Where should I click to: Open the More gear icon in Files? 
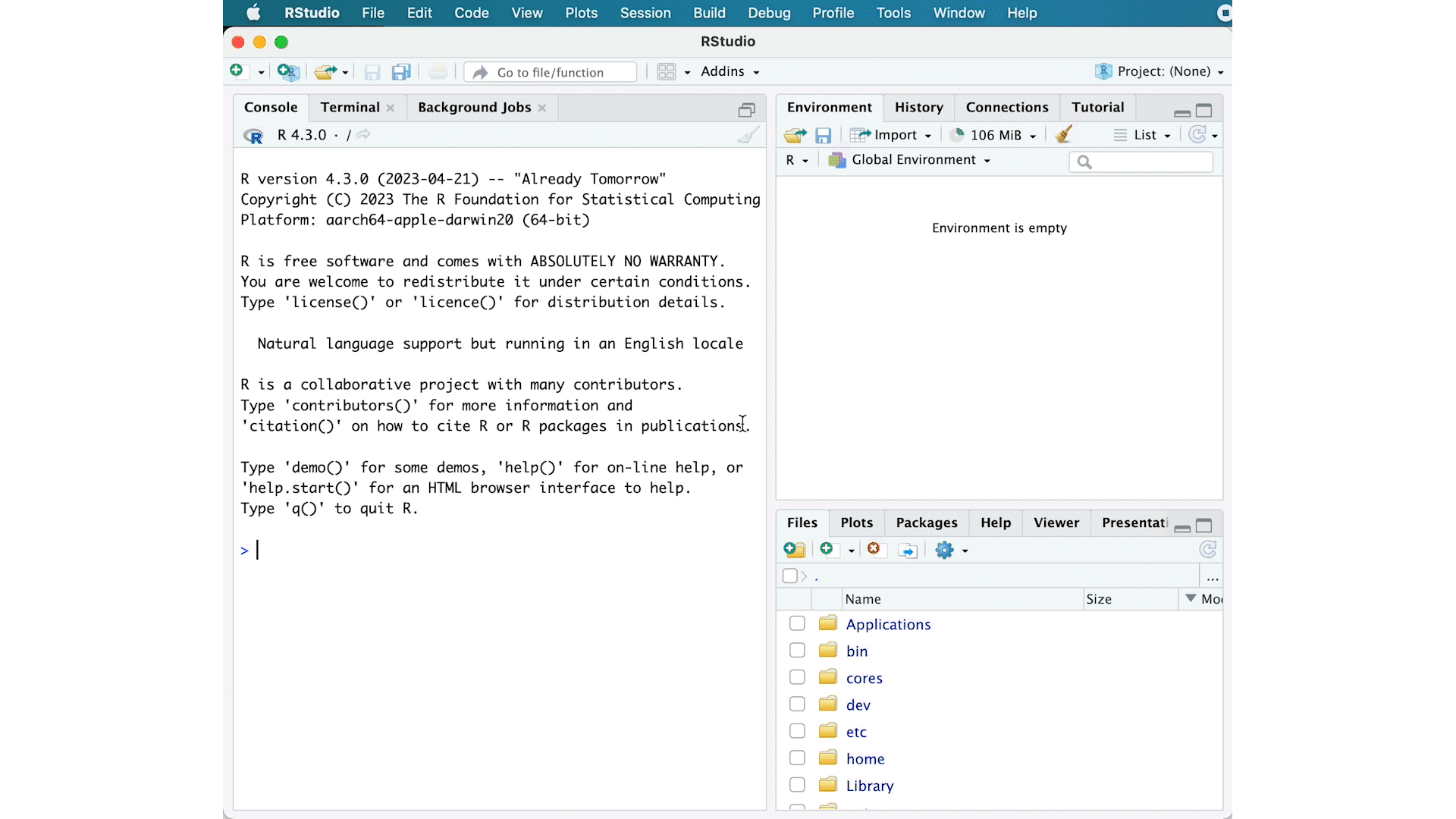coord(944,550)
